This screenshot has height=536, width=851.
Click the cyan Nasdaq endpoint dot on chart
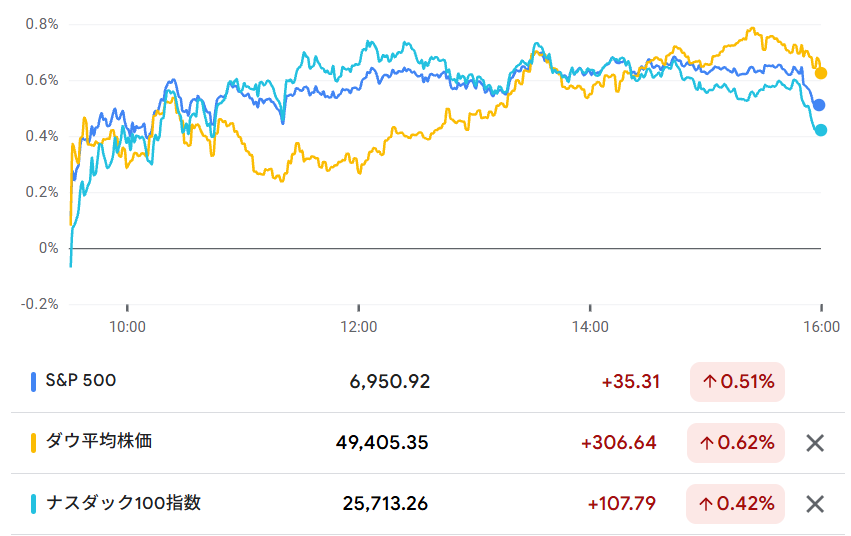[x=821, y=130]
